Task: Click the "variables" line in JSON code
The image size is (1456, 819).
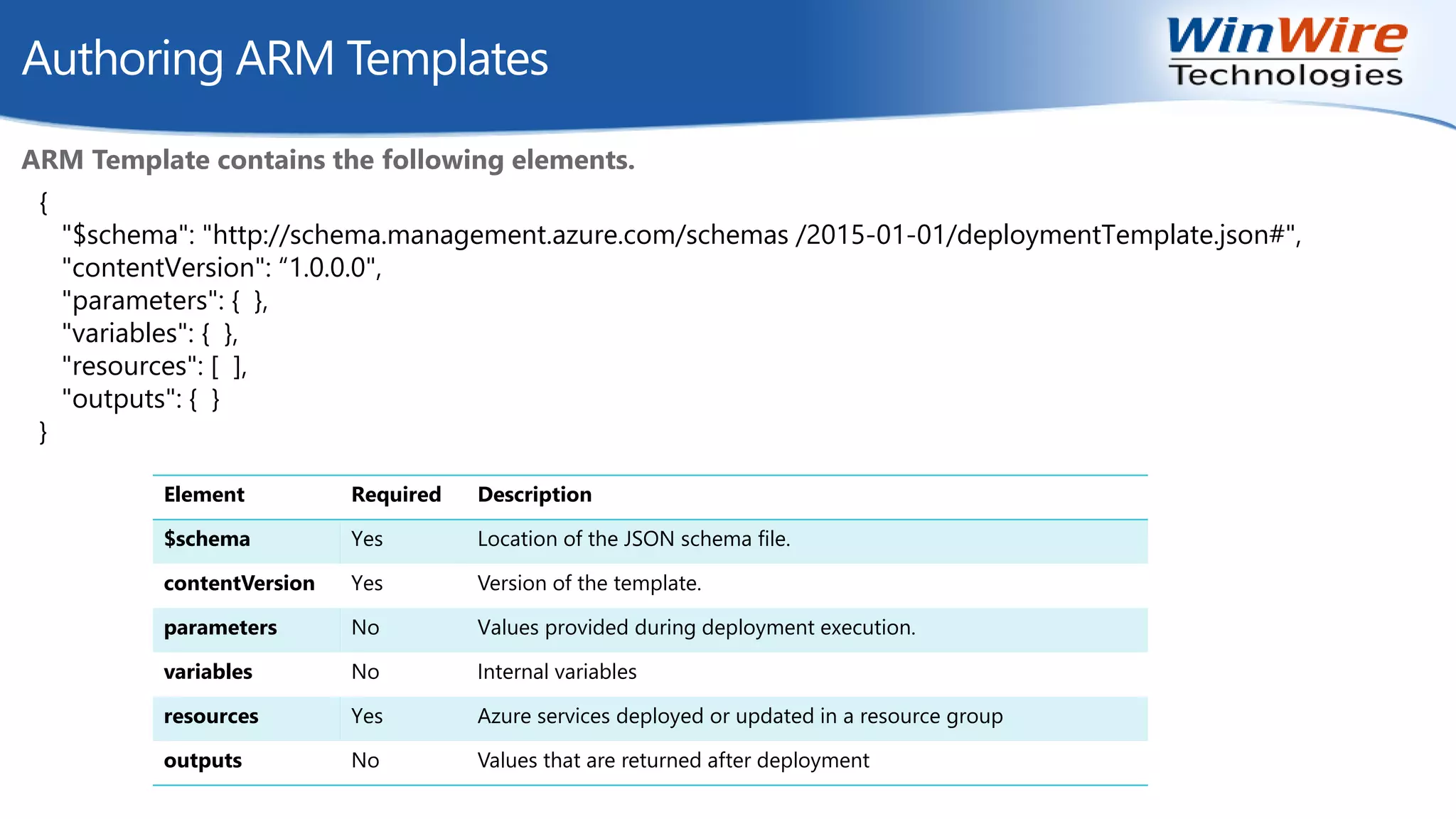Action: tap(150, 333)
